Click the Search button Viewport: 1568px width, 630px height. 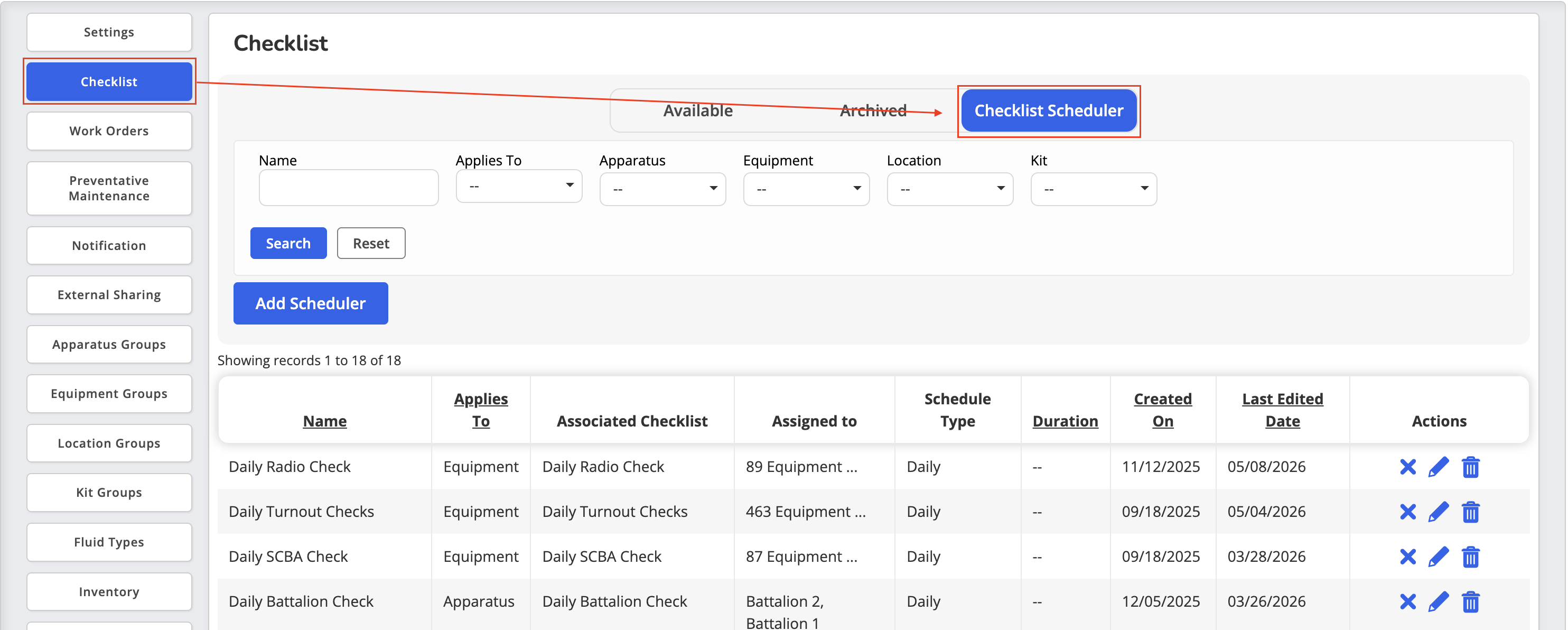pyautogui.click(x=288, y=244)
